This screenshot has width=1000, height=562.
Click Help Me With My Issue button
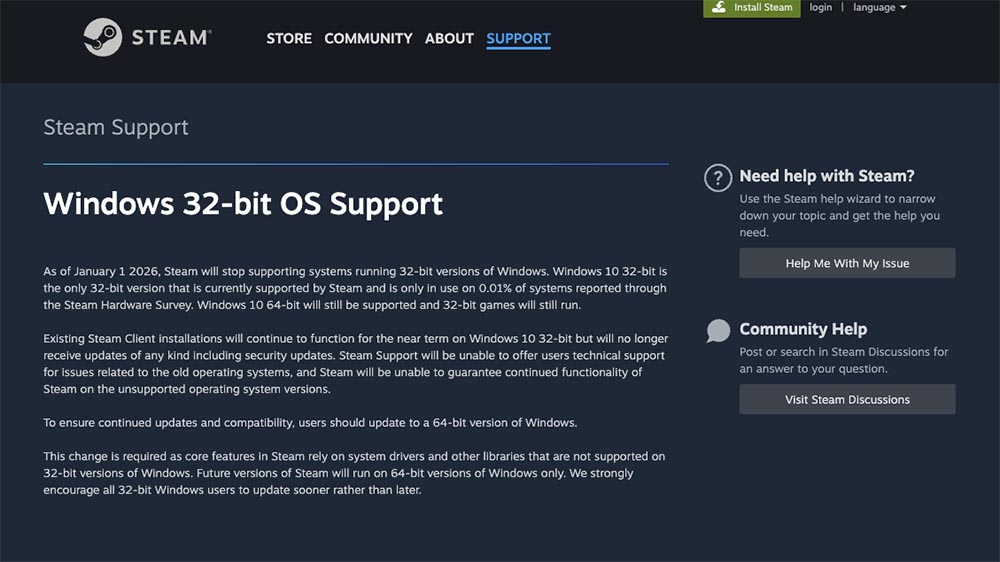click(x=847, y=263)
